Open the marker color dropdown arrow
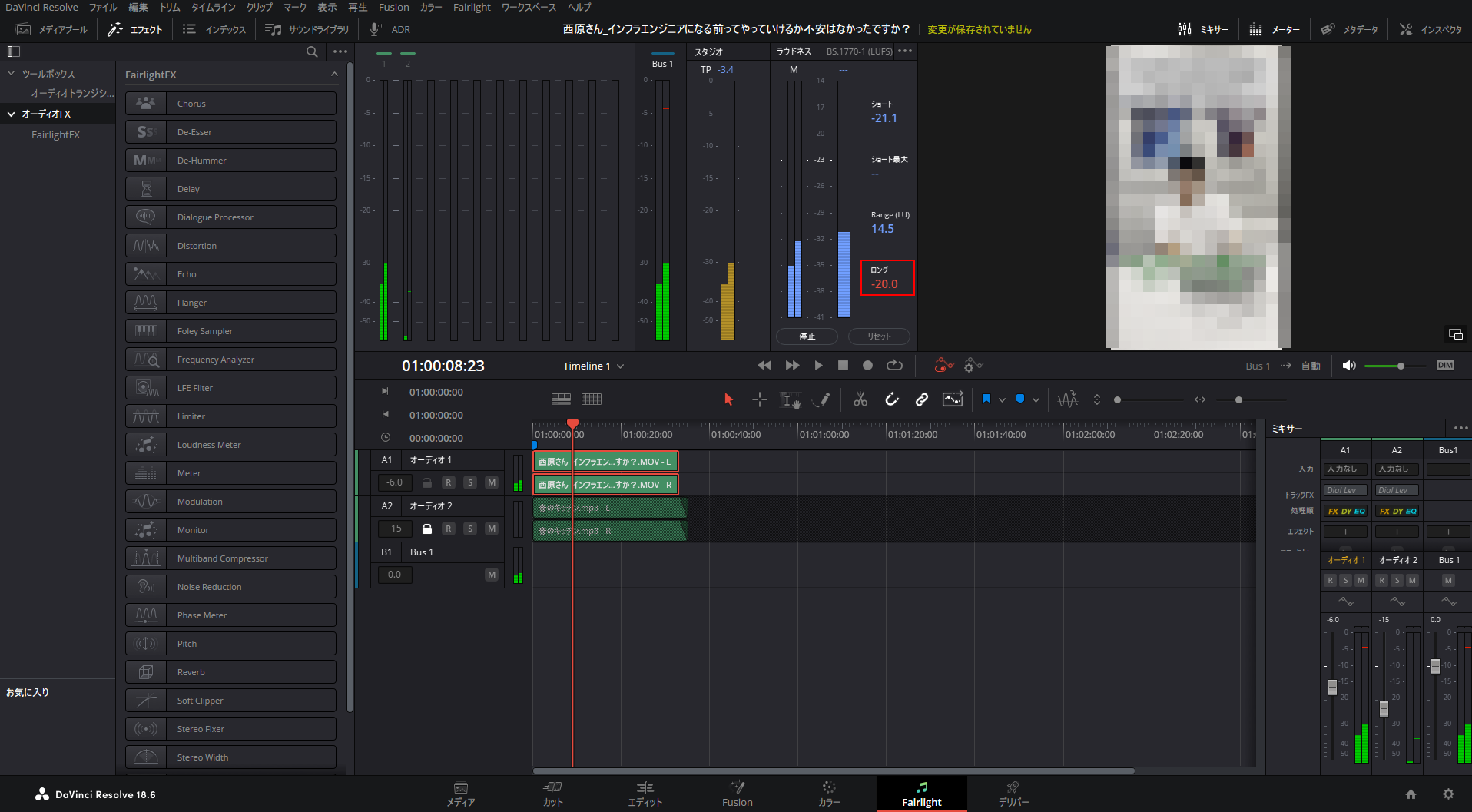 click(x=1036, y=399)
